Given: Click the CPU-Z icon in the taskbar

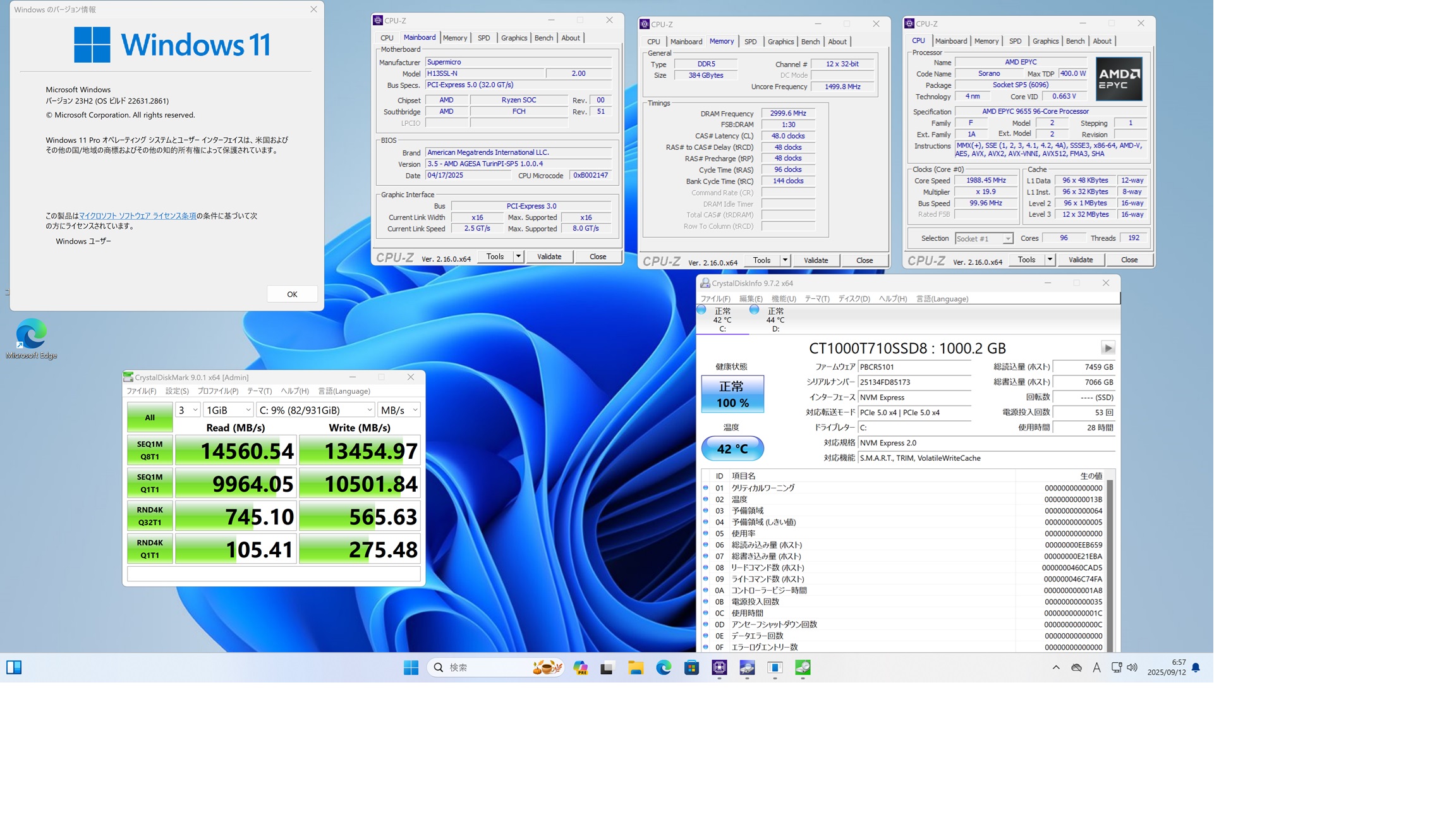Looking at the screenshot, I should pos(719,667).
